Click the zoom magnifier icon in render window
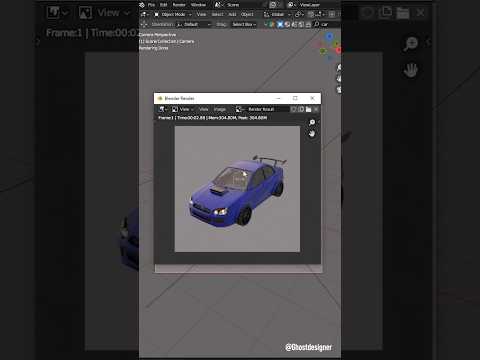This screenshot has height=360, width=480. [x=312, y=122]
